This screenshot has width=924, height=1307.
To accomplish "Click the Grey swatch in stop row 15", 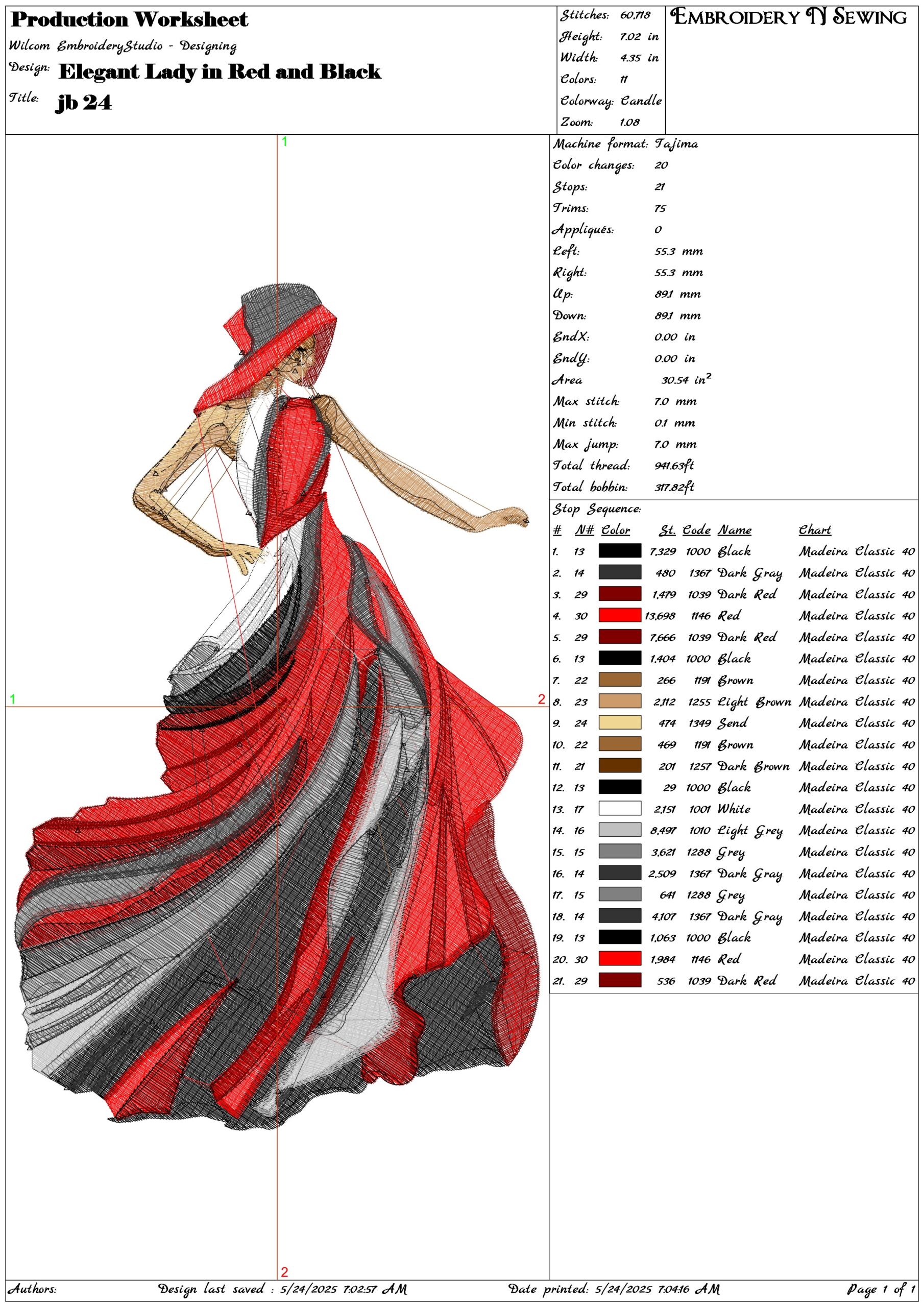I will click(620, 852).
